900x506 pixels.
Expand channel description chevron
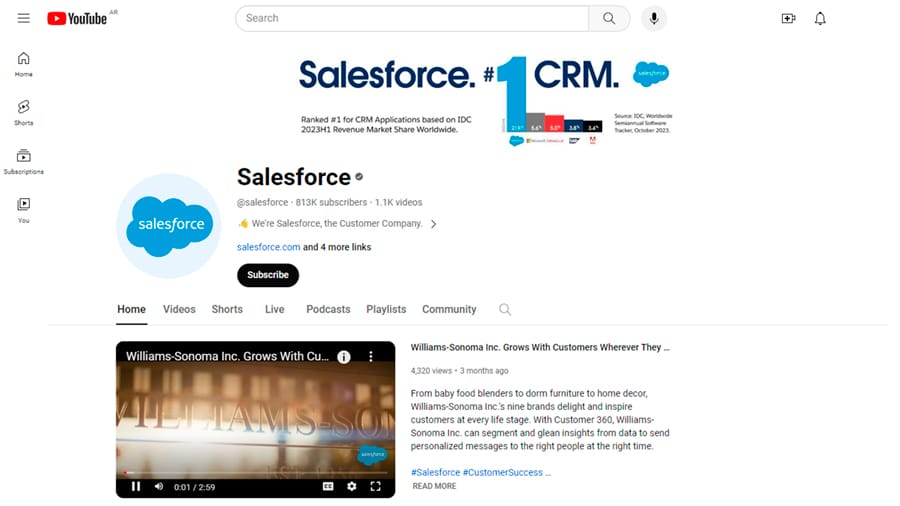click(434, 224)
